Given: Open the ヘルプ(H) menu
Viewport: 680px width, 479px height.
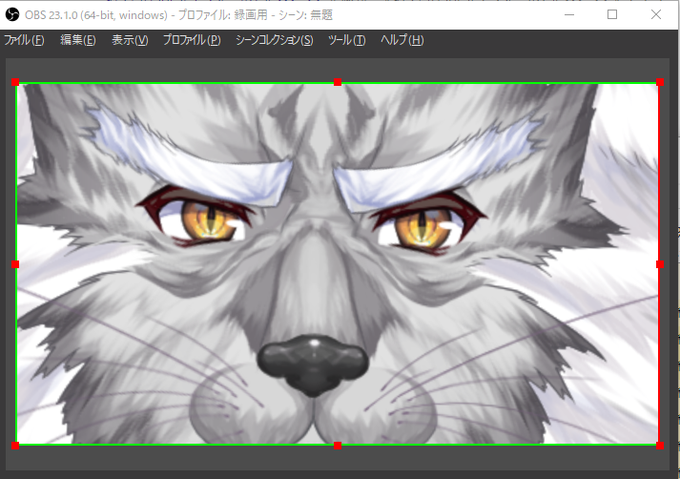Looking at the screenshot, I should (x=402, y=40).
